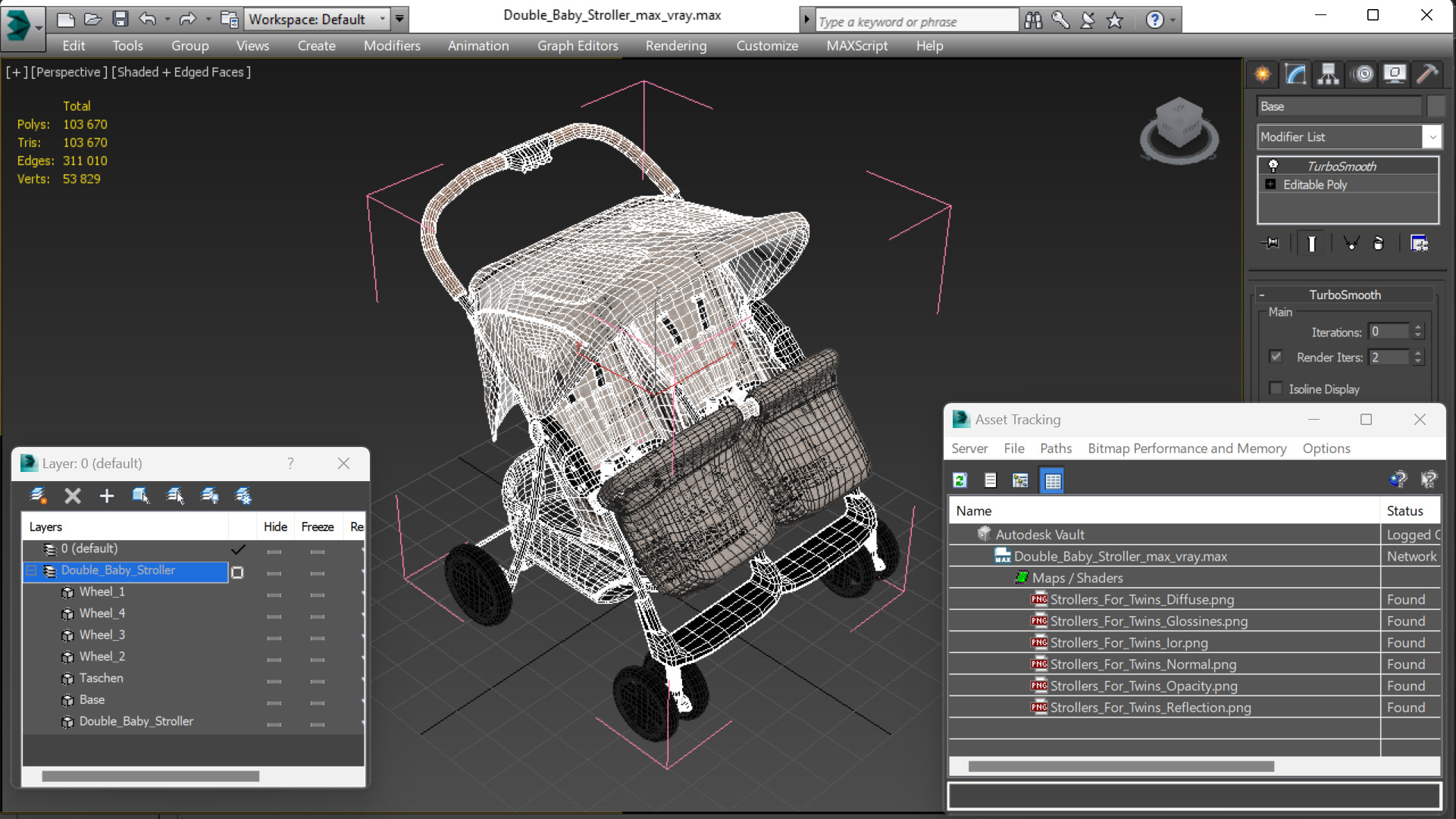Toggle Hide for Wheel_3 row
1456x819 pixels.
(x=274, y=637)
